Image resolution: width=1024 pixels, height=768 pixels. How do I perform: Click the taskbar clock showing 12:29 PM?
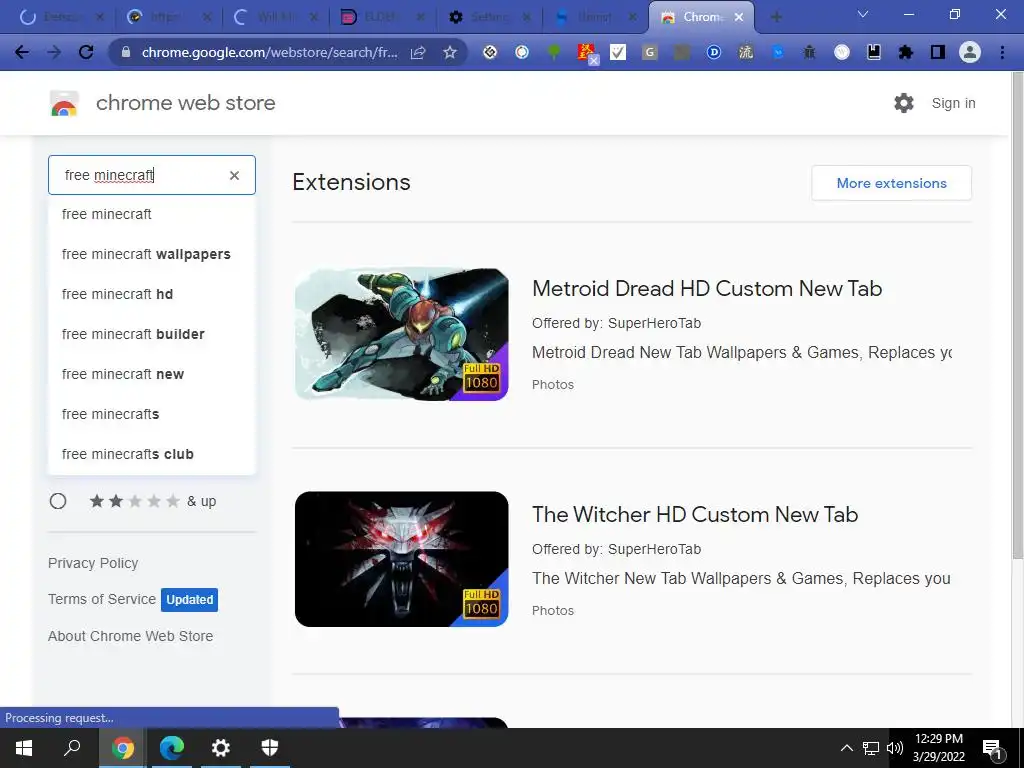click(938, 748)
